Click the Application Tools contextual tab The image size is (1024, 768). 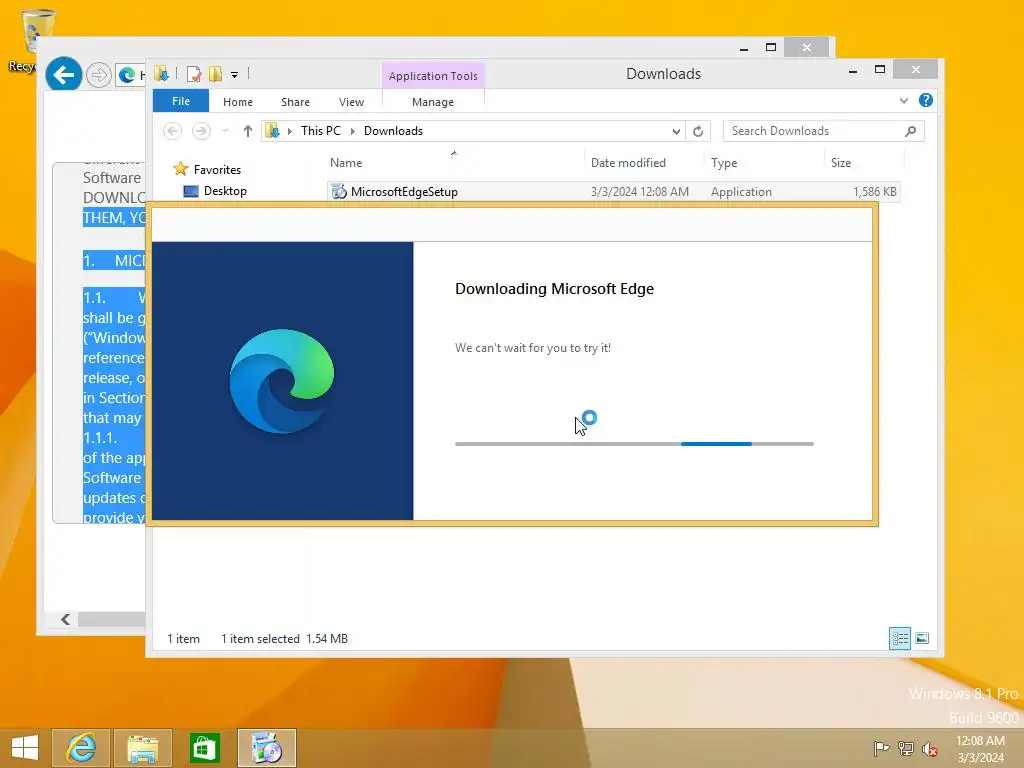point(433,76)
